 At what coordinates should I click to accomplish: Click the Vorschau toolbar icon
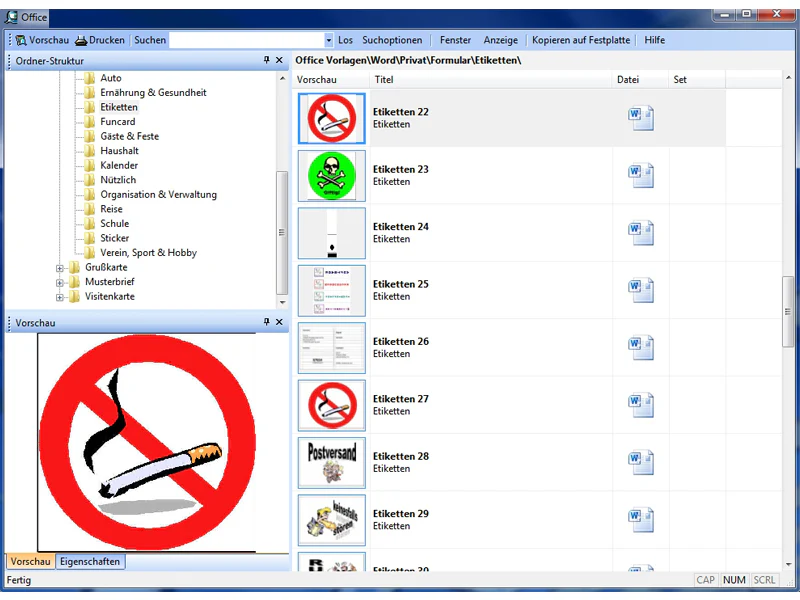(21, 40)
